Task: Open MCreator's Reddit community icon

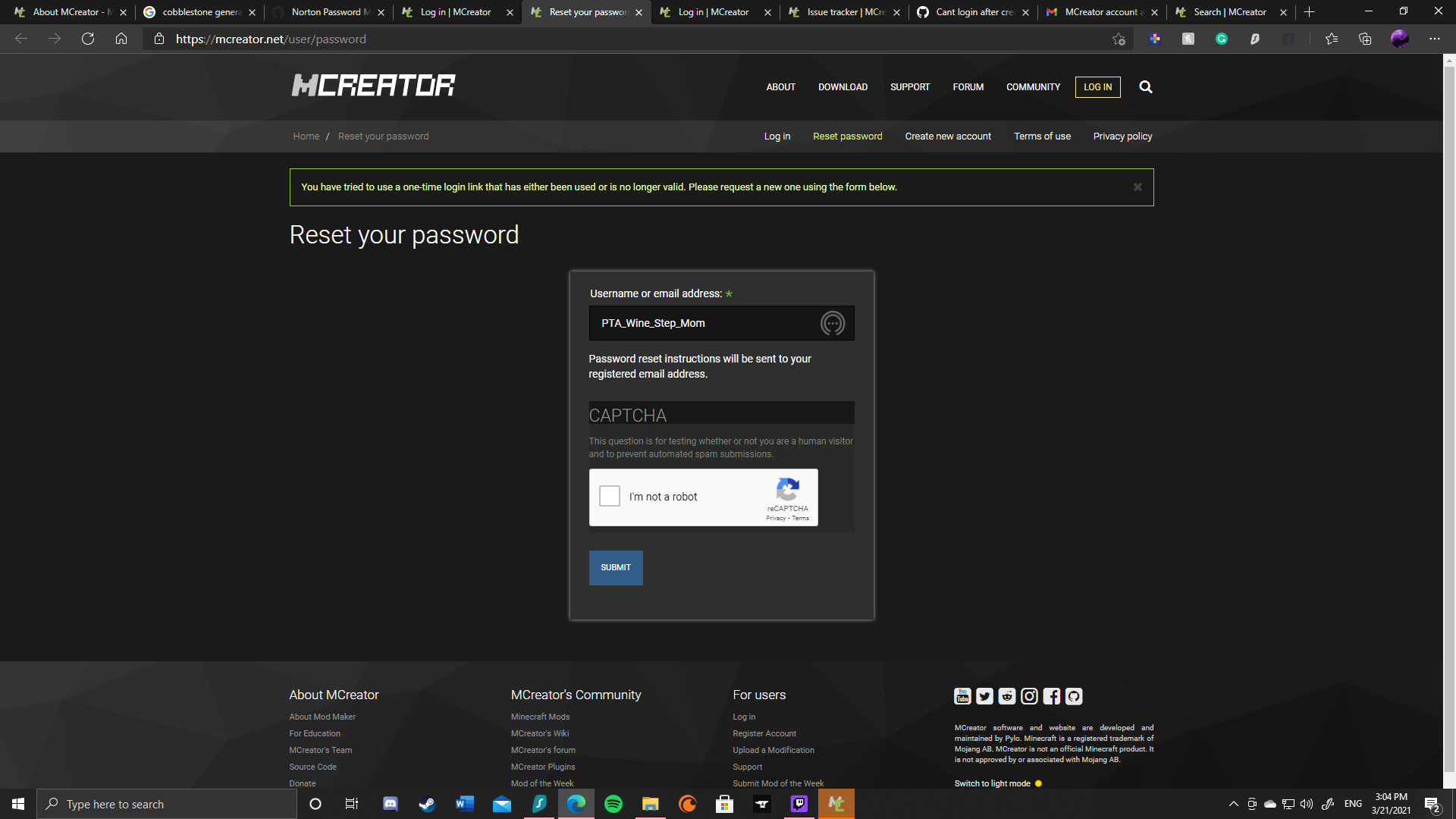Action: tap(1006, 696)
